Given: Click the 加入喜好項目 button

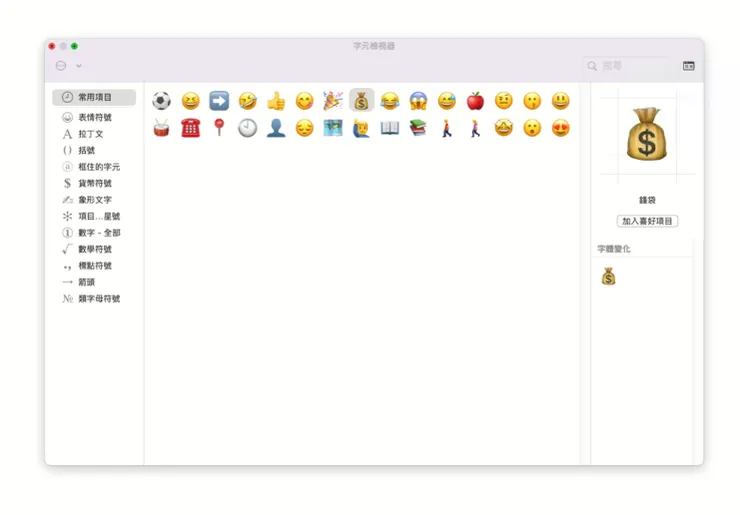Looking at the screenshot, I should [647, 221].
